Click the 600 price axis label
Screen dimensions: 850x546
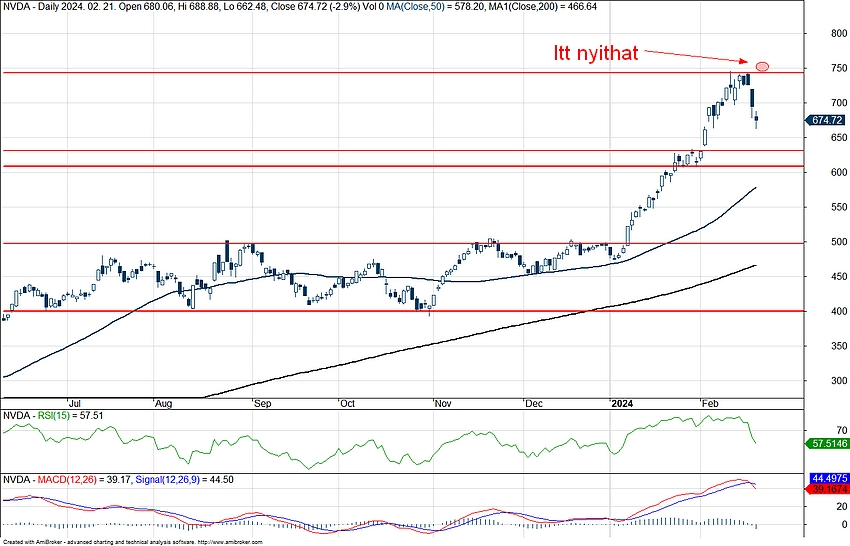coord(839,172)
